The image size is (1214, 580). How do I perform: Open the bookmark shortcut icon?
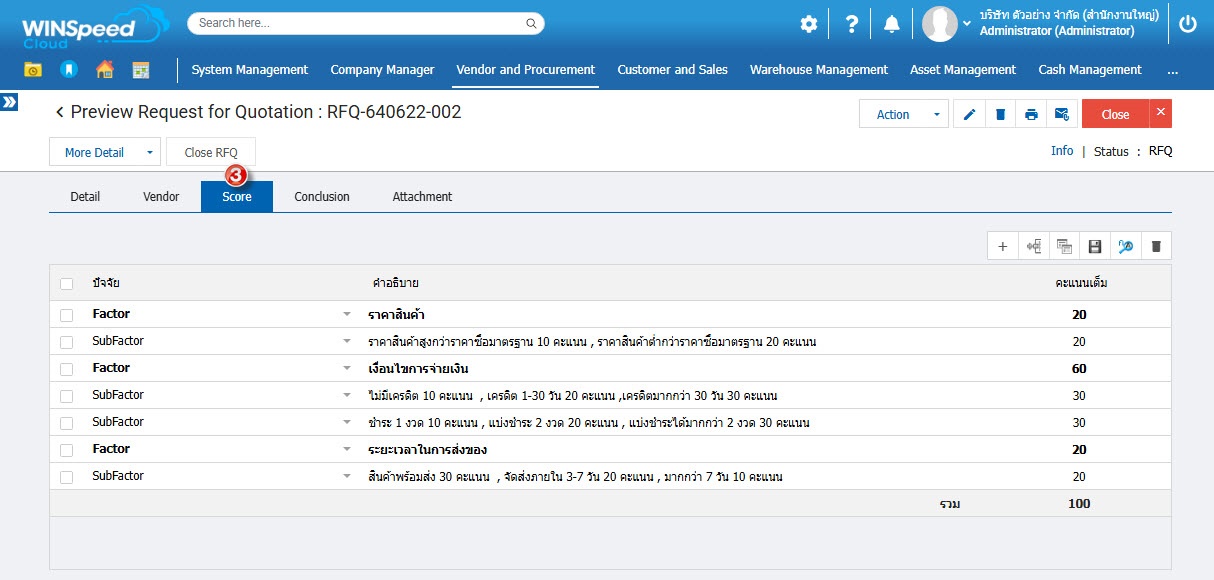(68, 70)
